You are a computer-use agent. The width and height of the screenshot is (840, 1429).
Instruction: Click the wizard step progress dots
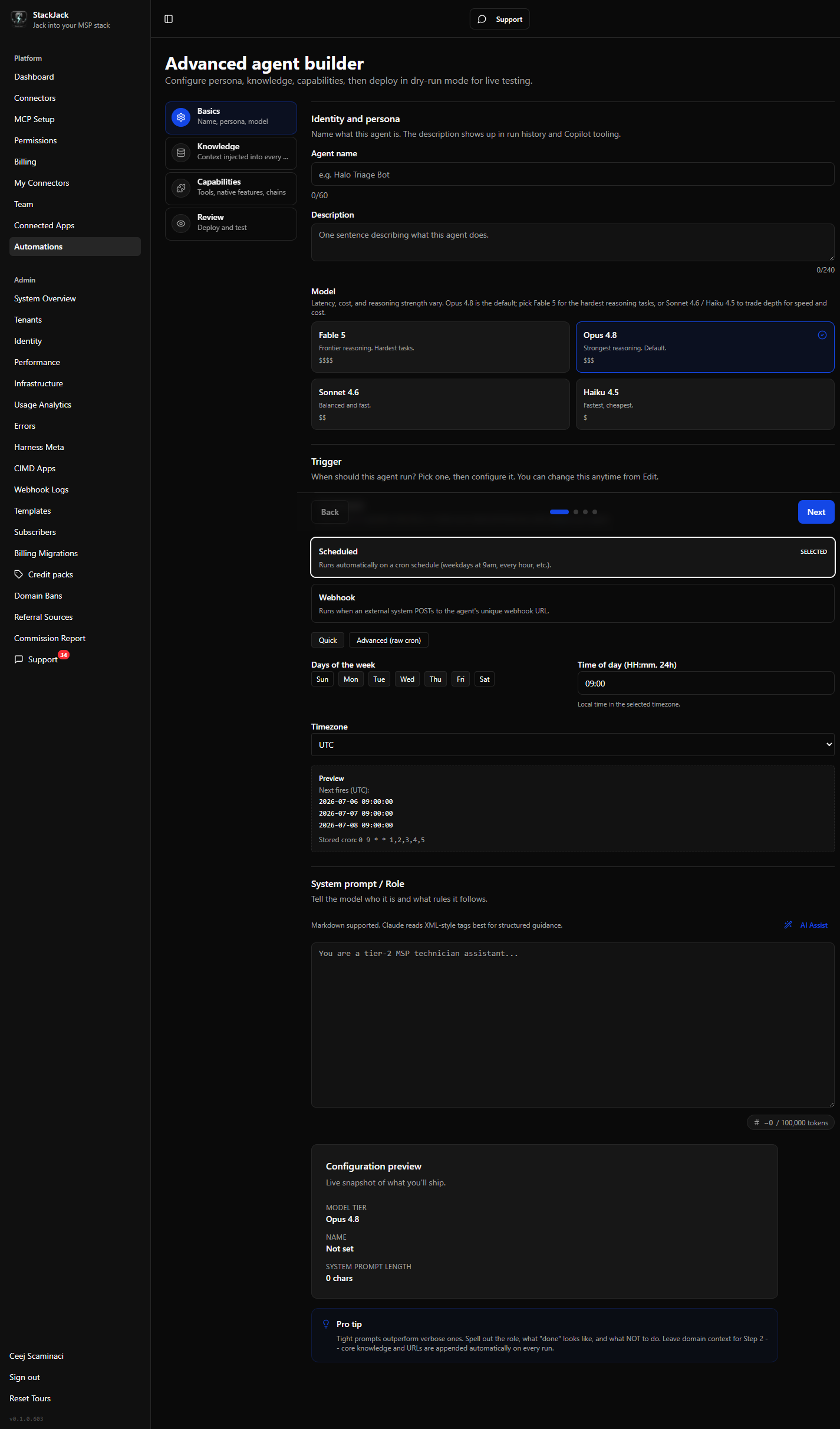[574, 512]
